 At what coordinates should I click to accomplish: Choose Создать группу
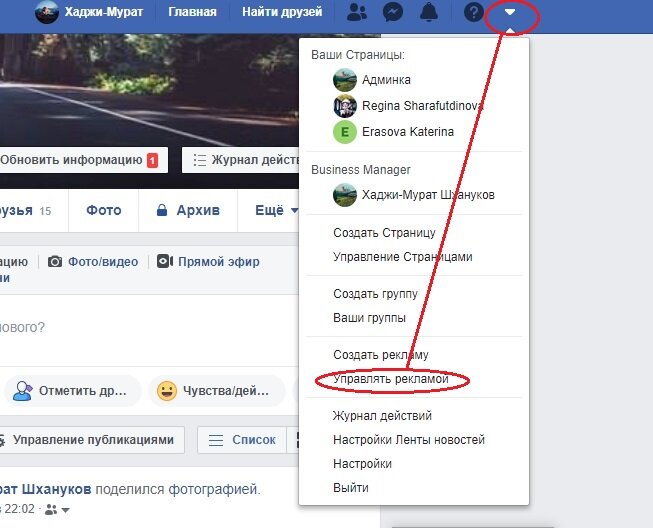[375, 294]
